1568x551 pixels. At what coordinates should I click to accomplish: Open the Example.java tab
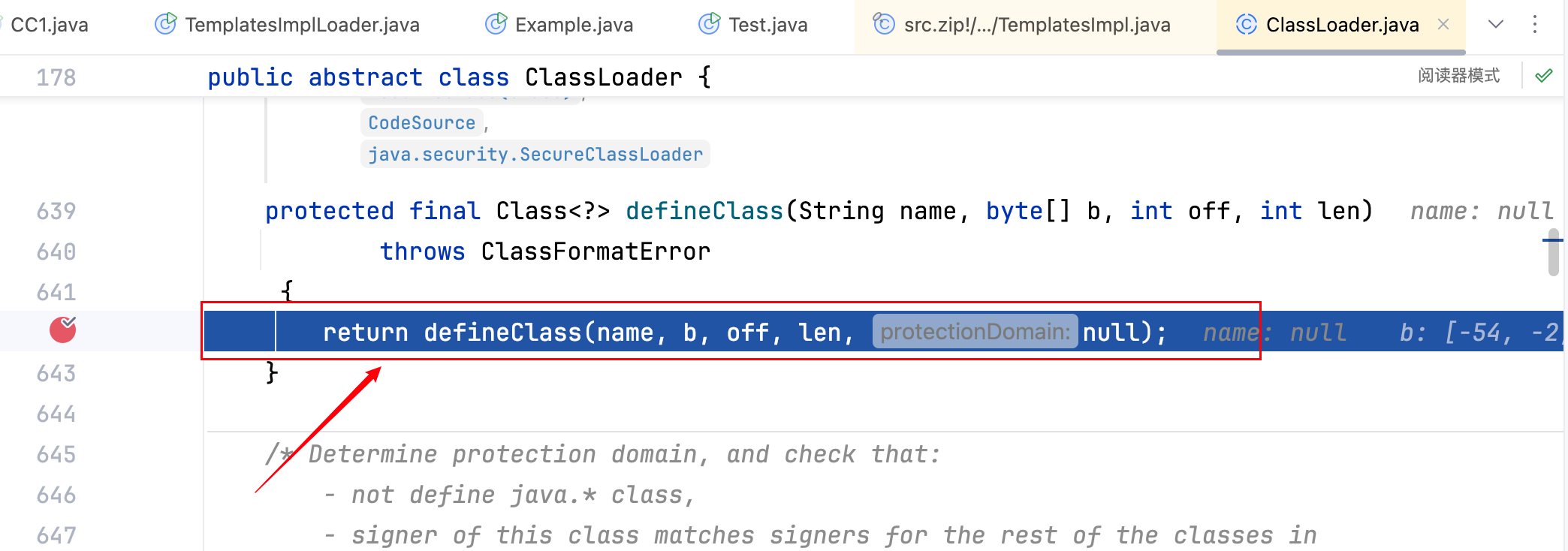click(574, 25)
